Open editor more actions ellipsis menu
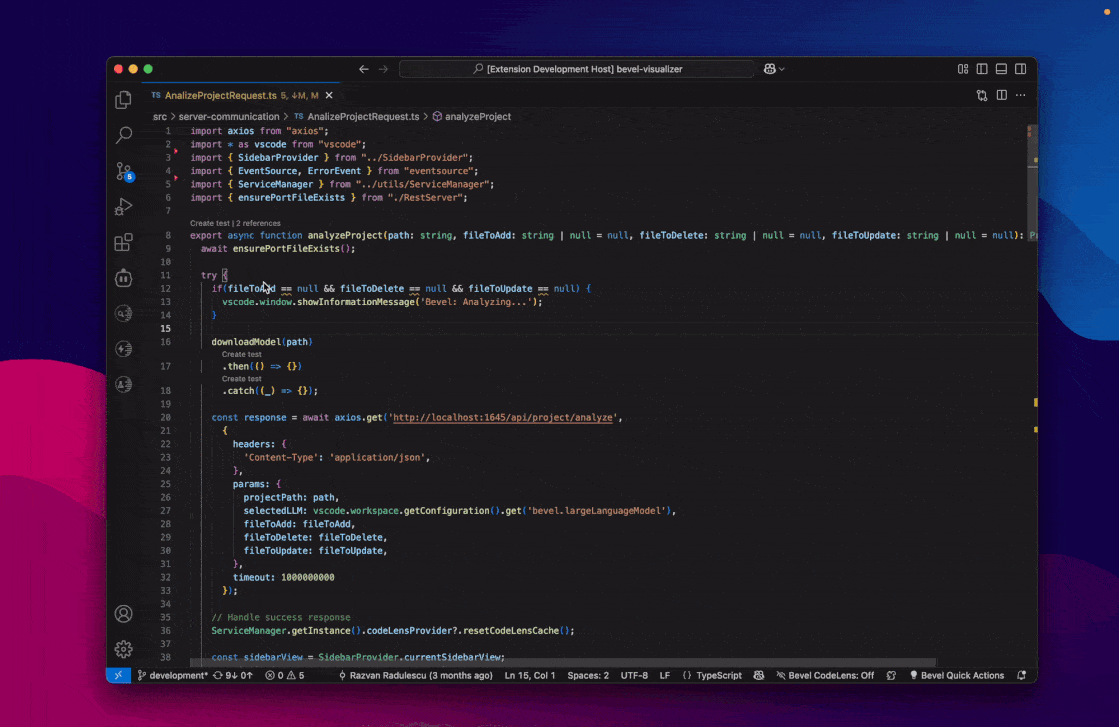This screenshot has width=1119, height=727. click(1020, 95)
